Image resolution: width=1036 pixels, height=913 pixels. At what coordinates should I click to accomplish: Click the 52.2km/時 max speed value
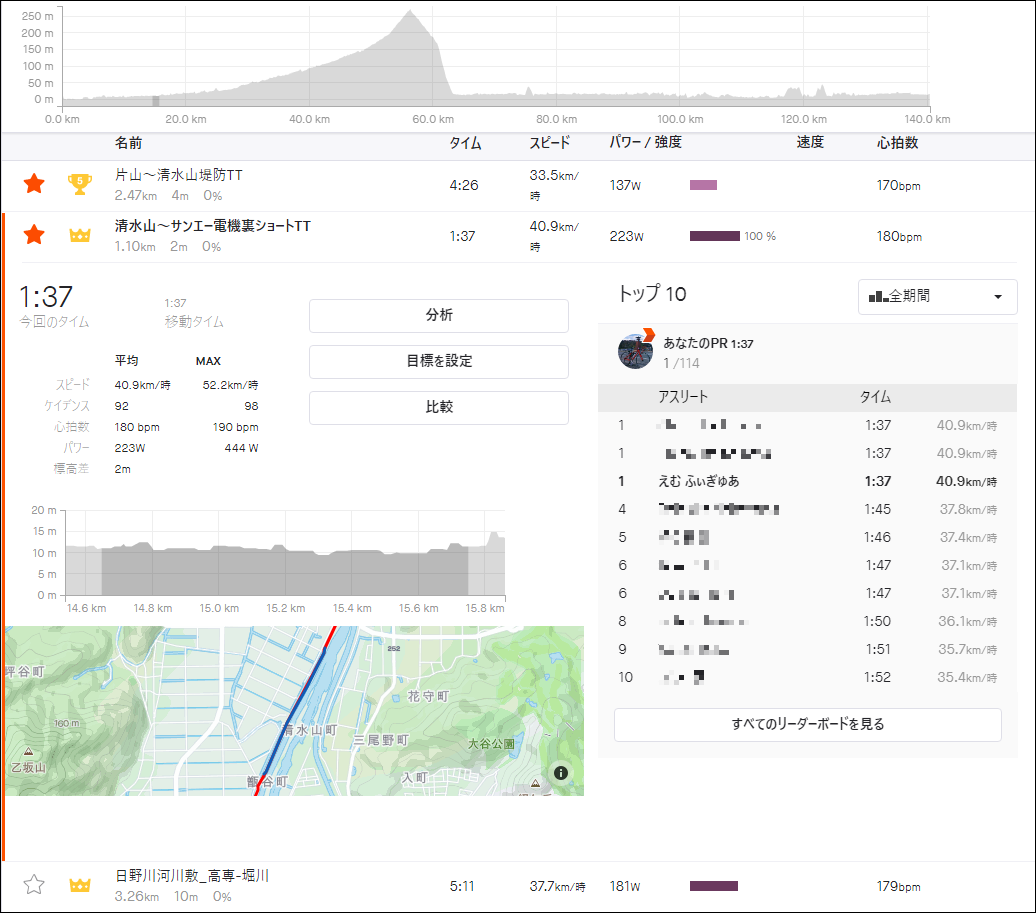tap(231, 385)
